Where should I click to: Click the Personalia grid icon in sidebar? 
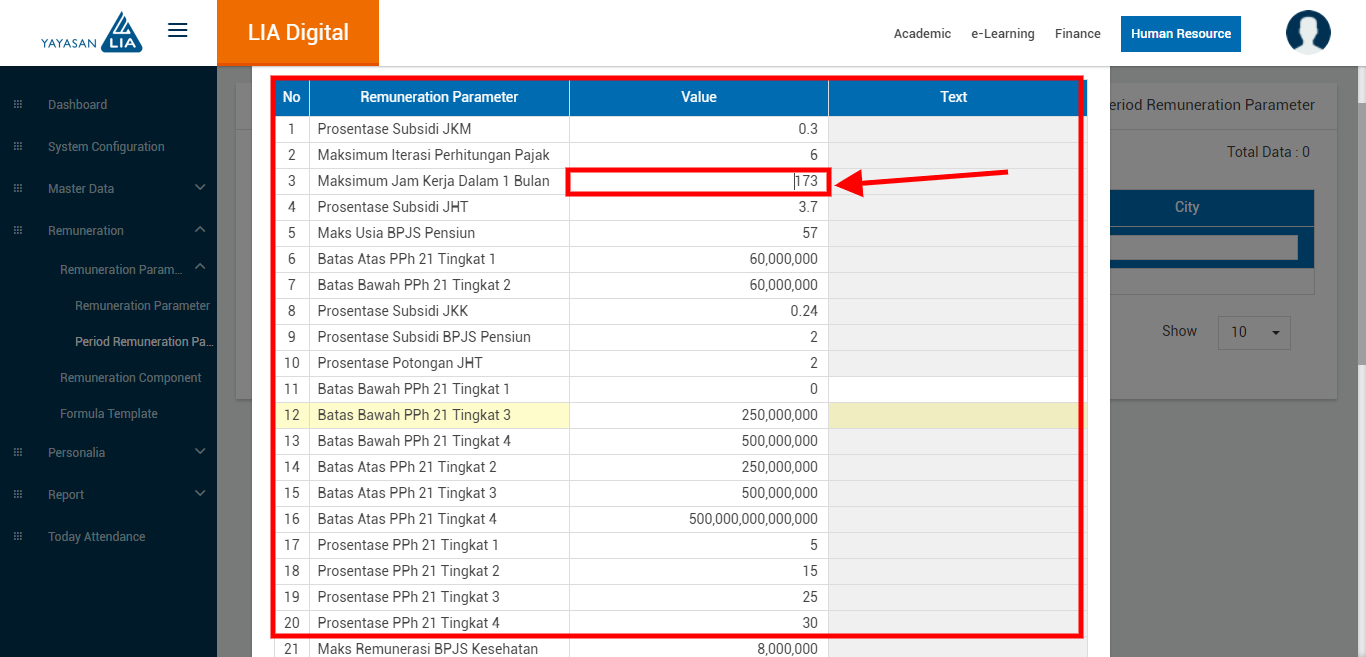coord(18,453)
